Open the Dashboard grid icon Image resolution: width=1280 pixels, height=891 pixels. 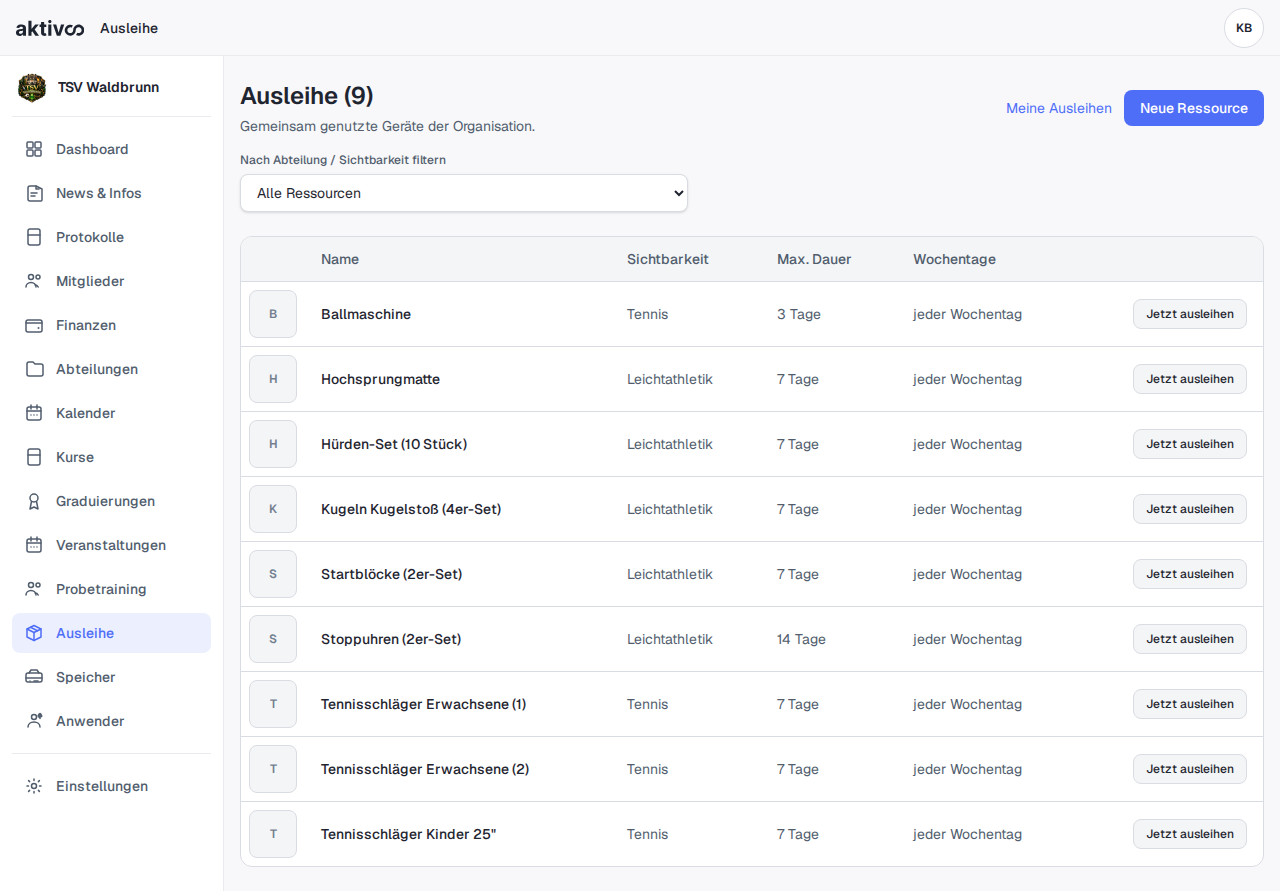tap(34, 149)
